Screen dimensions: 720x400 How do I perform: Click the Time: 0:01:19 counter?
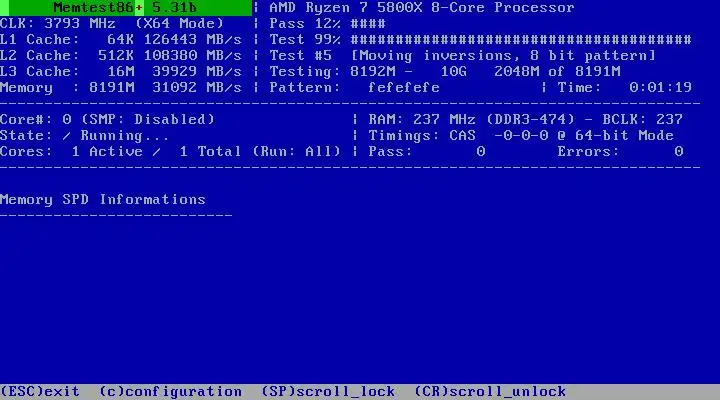[624, 87]
